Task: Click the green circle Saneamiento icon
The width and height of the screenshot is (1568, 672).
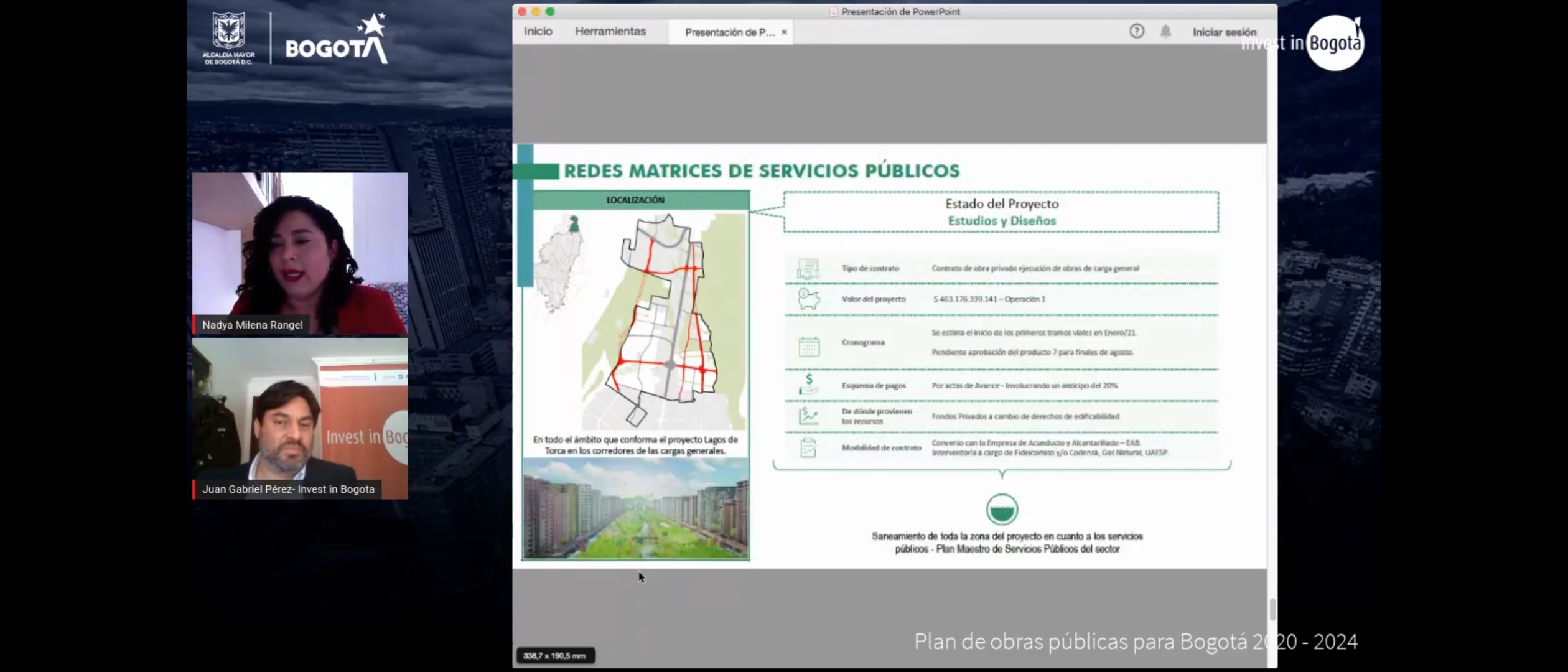Action: [1002, 510]
